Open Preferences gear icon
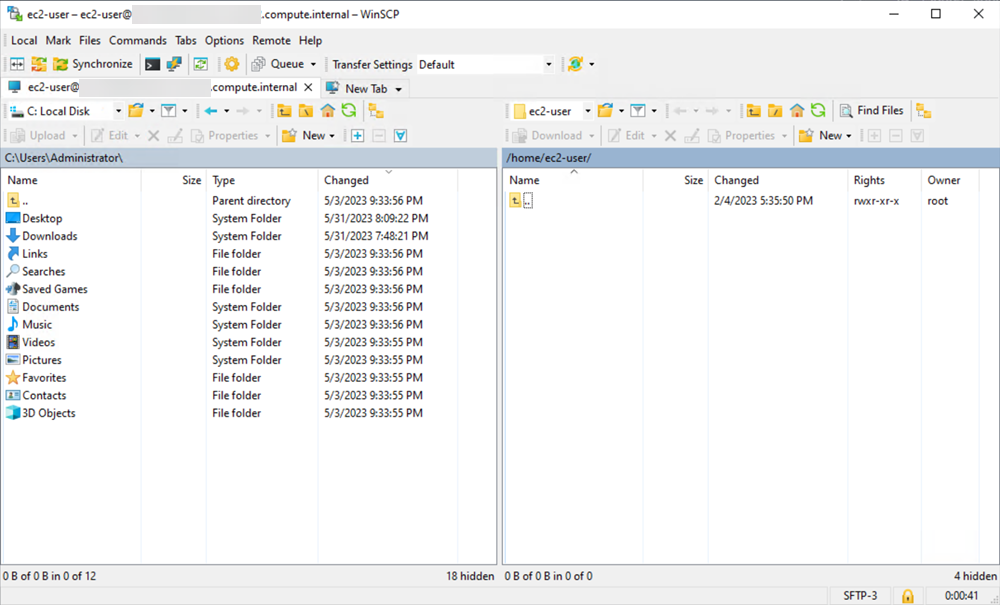 coord(232,64)
